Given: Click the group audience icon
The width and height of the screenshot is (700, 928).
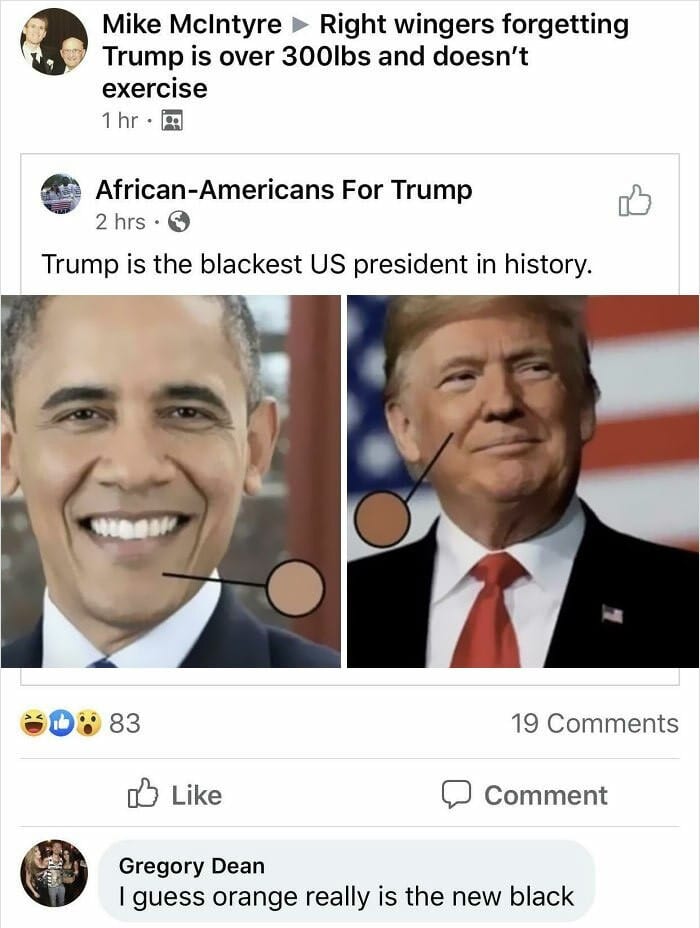Looking at the screenshot, I should 172,121.
